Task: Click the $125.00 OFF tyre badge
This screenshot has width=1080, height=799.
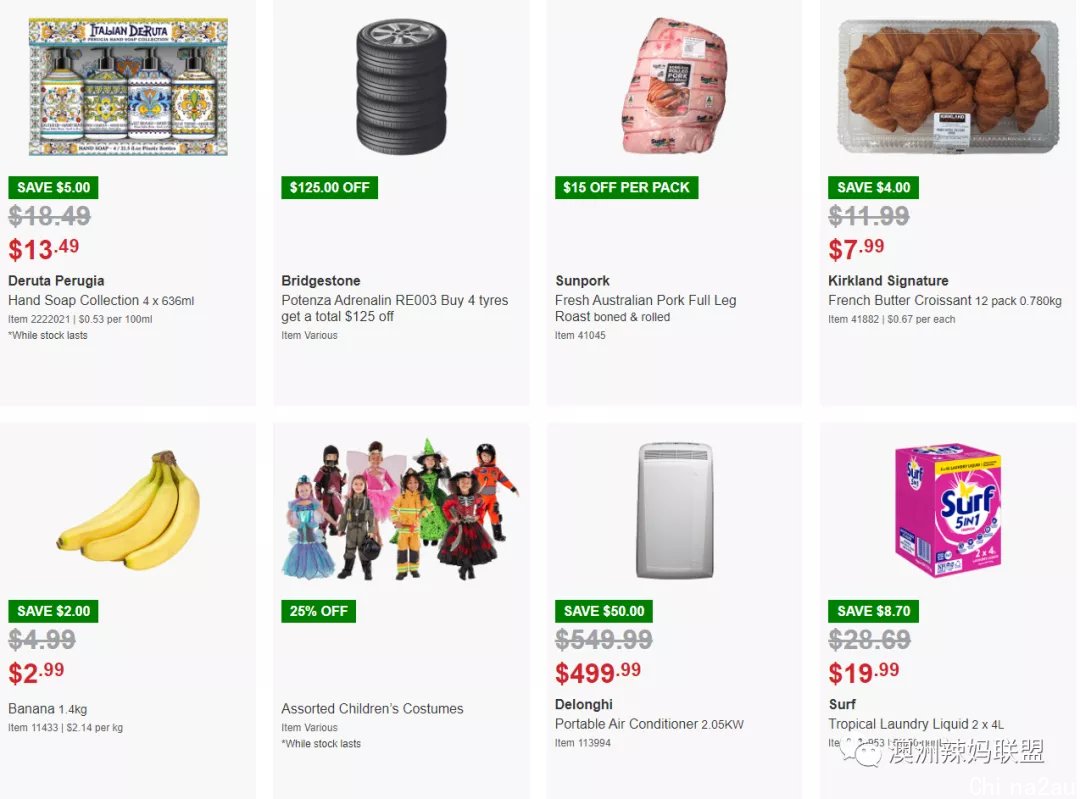Action: coord(329,187)
